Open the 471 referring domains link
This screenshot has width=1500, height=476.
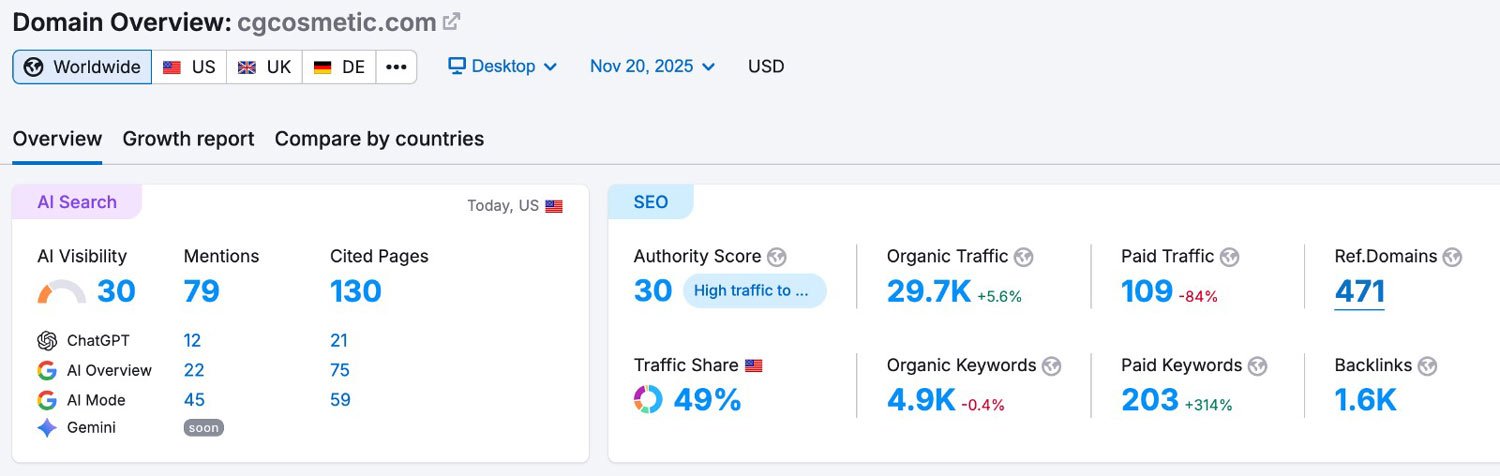[x=1359, y=291]
